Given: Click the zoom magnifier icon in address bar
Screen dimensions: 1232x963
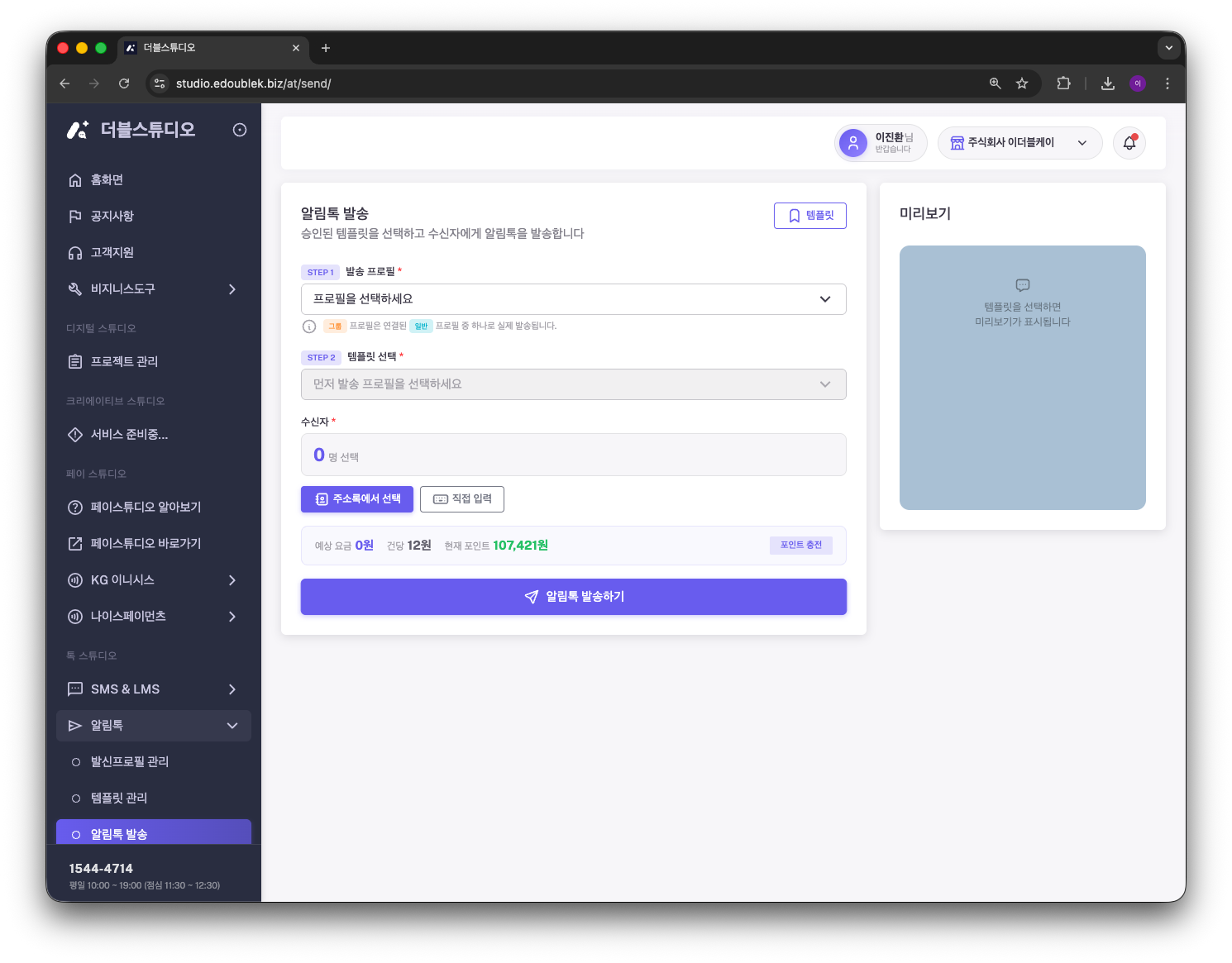Looking at the screenshot, I should (996, 83).
